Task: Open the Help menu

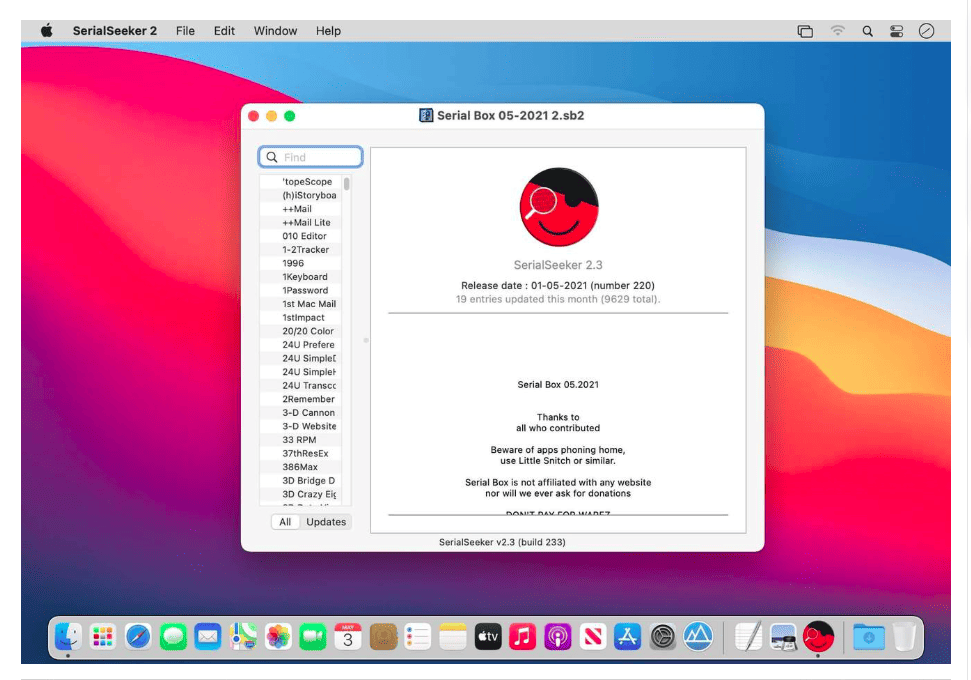Action: pos(328,31)
